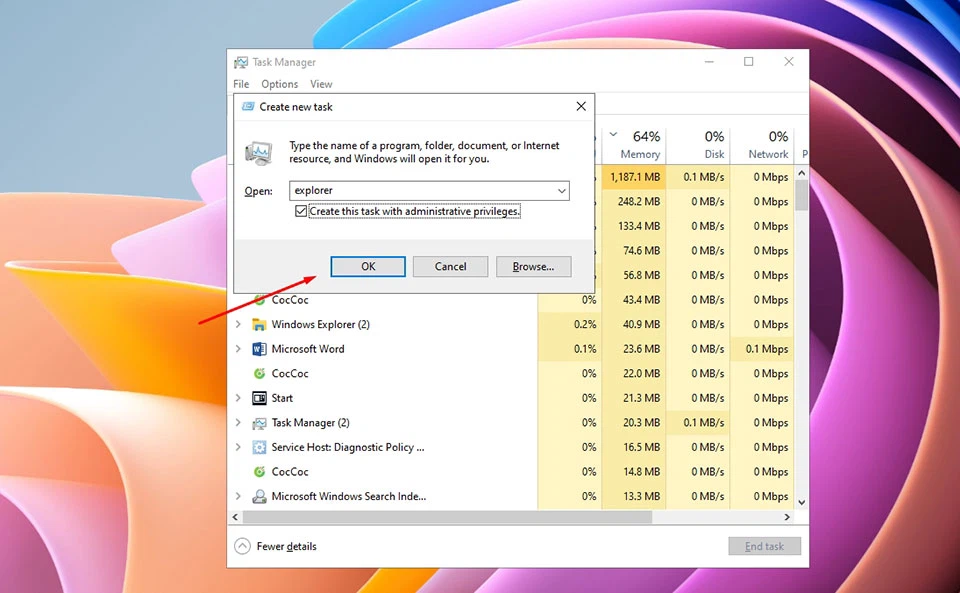Image resolution: width=960 pixels, height=593 pixels.
Task: Click the Task Manager title bar icon
Action: click(x=241, y=62)
